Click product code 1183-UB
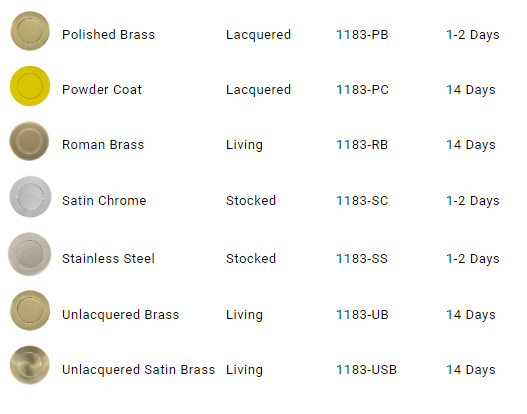The height and width of the screenshot is (414, 527). [x=362, y=315]
